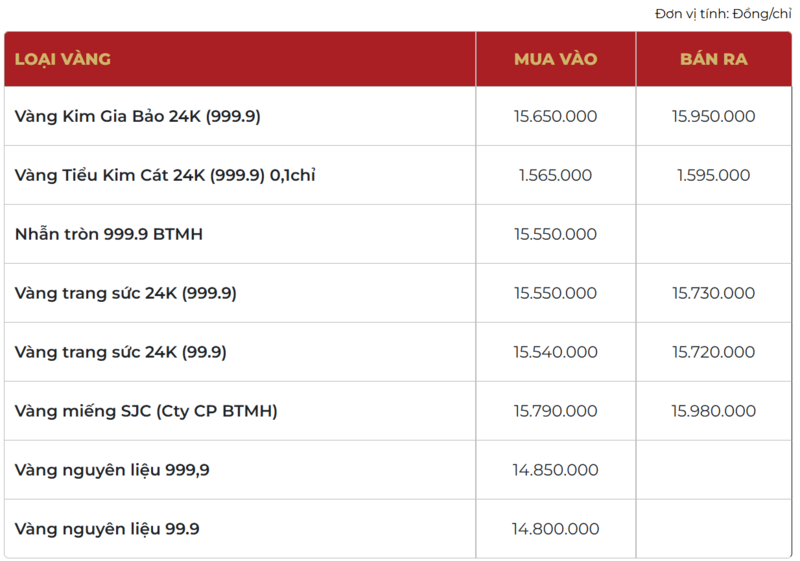Click Nhẫn tròn's 15.550.000 buy price
The height and width of the screenshot is (561, 800).
[x=555, y=234]
